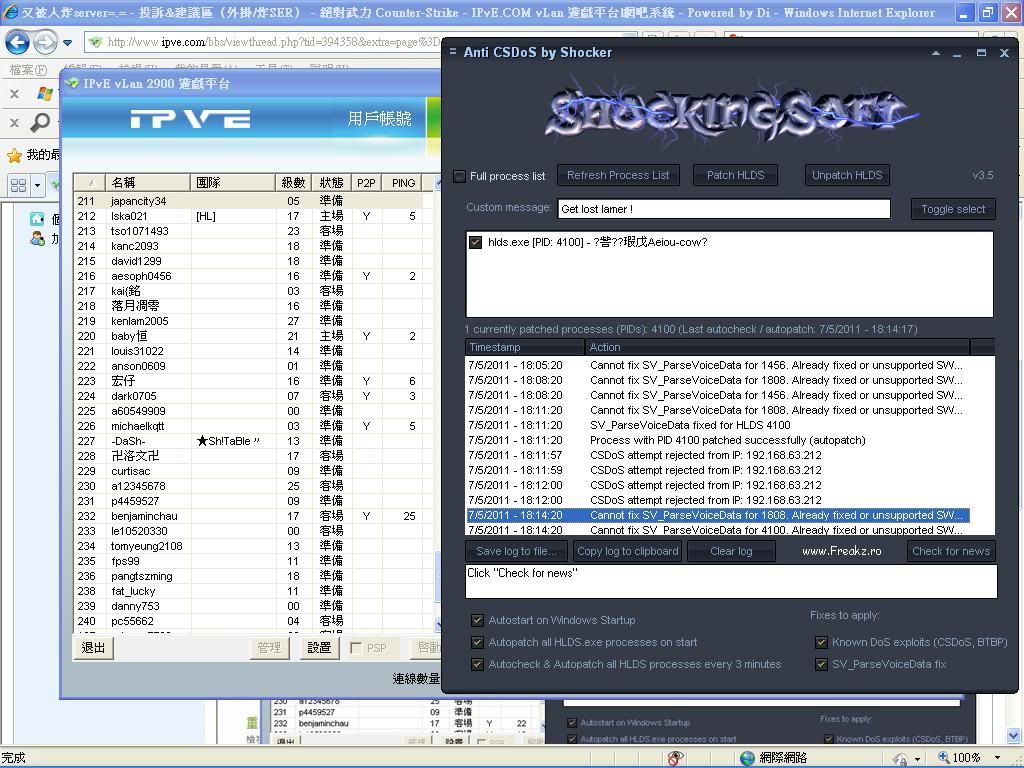Viewport: 1024px width, 768px height.
Task: Open the zoom level 100% dropdown
Action: click(998, 758)
